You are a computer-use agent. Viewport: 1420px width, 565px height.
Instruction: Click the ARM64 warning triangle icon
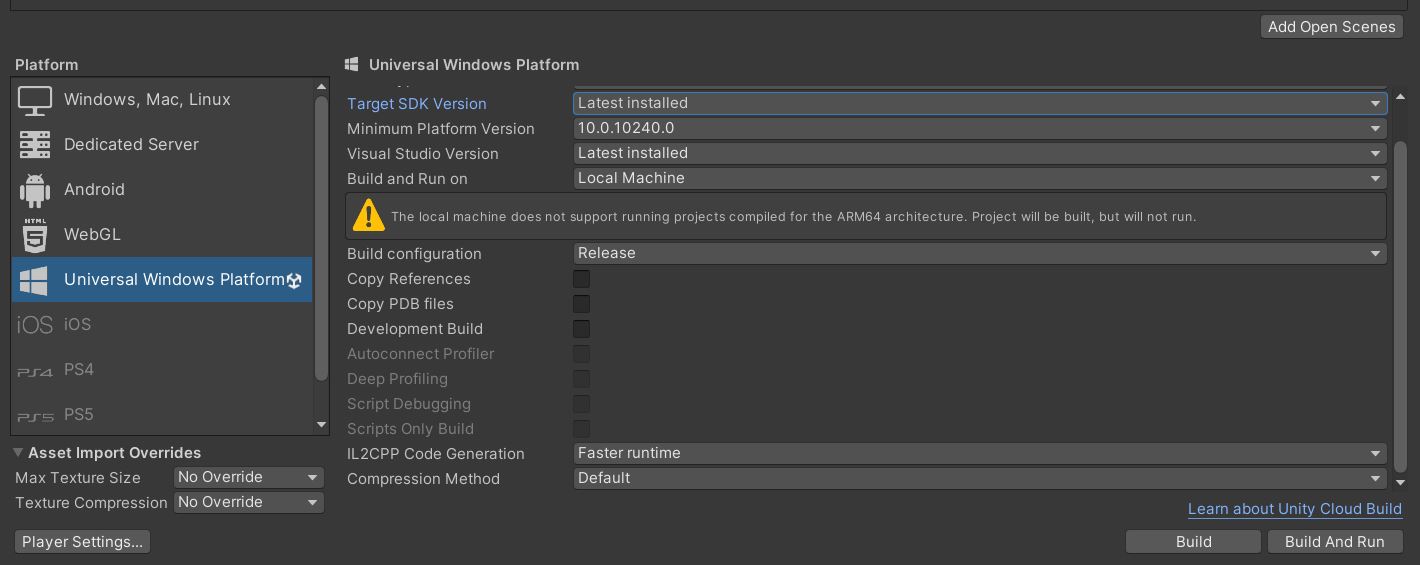pyautogui.click(x=368, y=215)
